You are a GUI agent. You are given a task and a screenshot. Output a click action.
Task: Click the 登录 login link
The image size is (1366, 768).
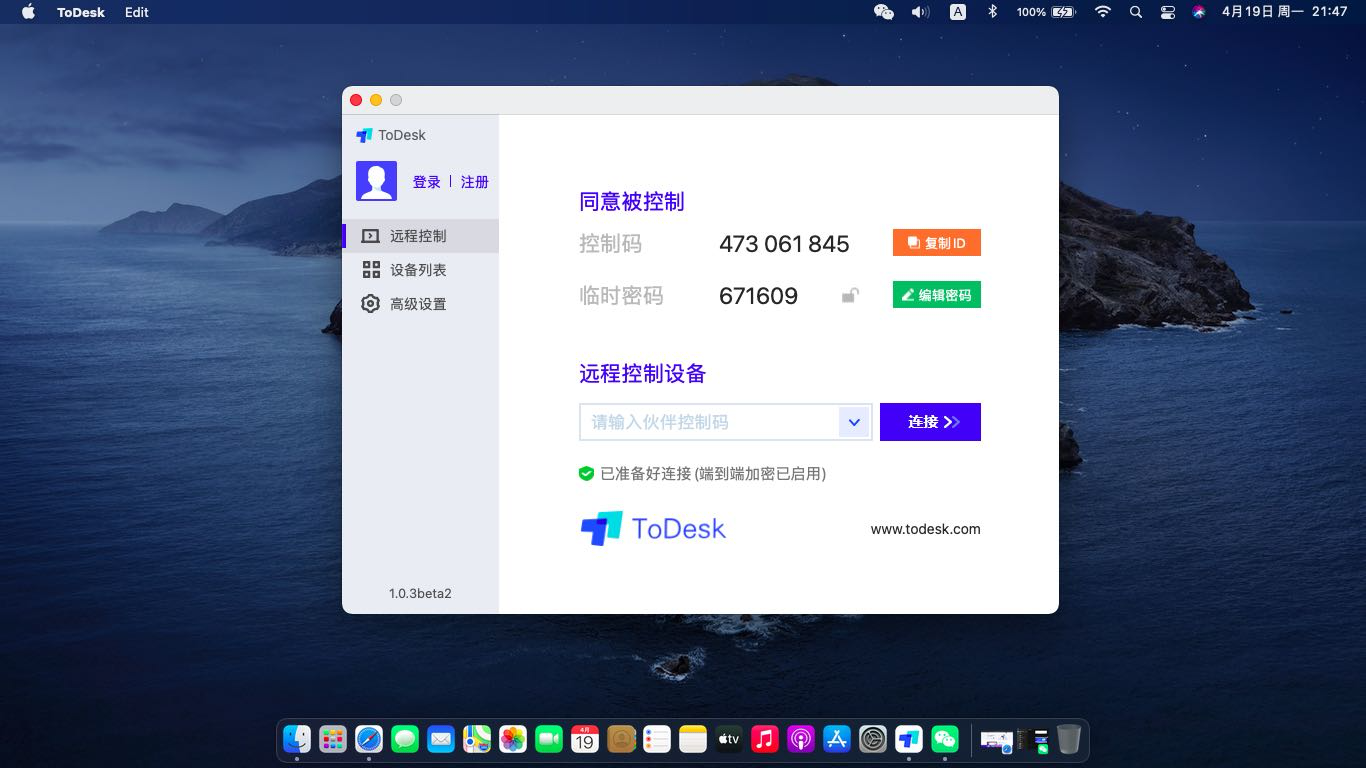click(427, 182)
